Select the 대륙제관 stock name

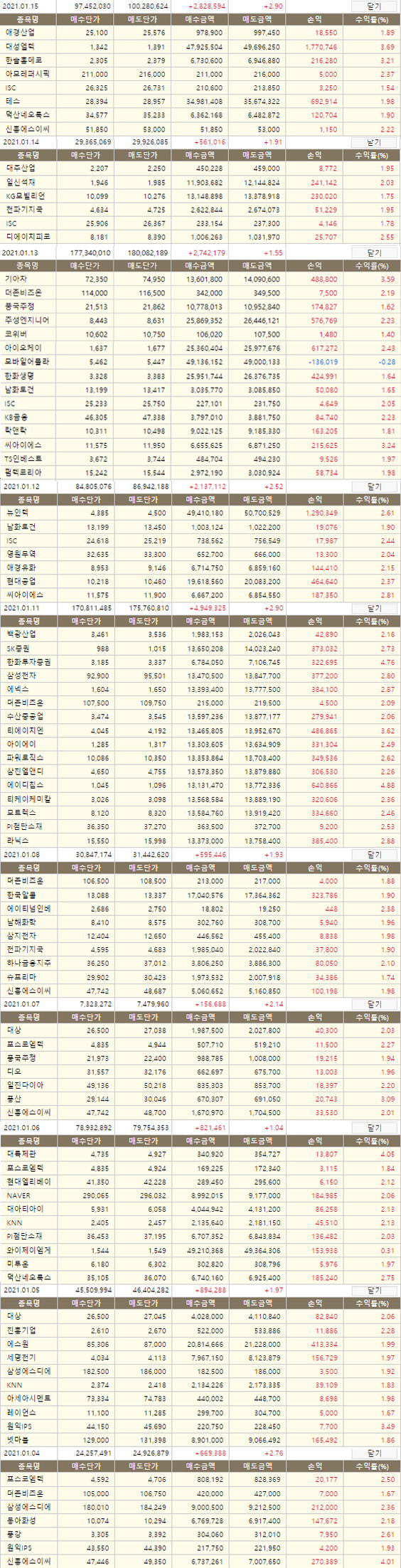pyautogui.click(x=19, y=1154)
